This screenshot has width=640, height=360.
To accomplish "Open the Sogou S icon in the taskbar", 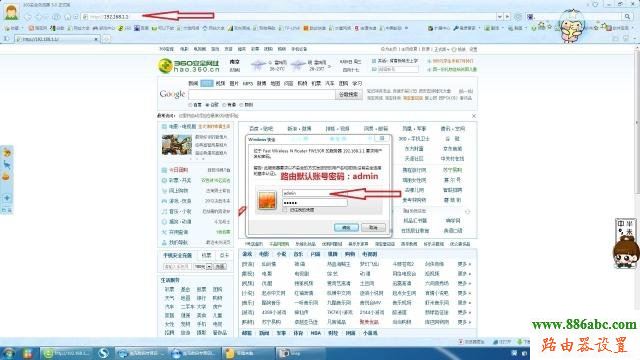I will 103,353.
